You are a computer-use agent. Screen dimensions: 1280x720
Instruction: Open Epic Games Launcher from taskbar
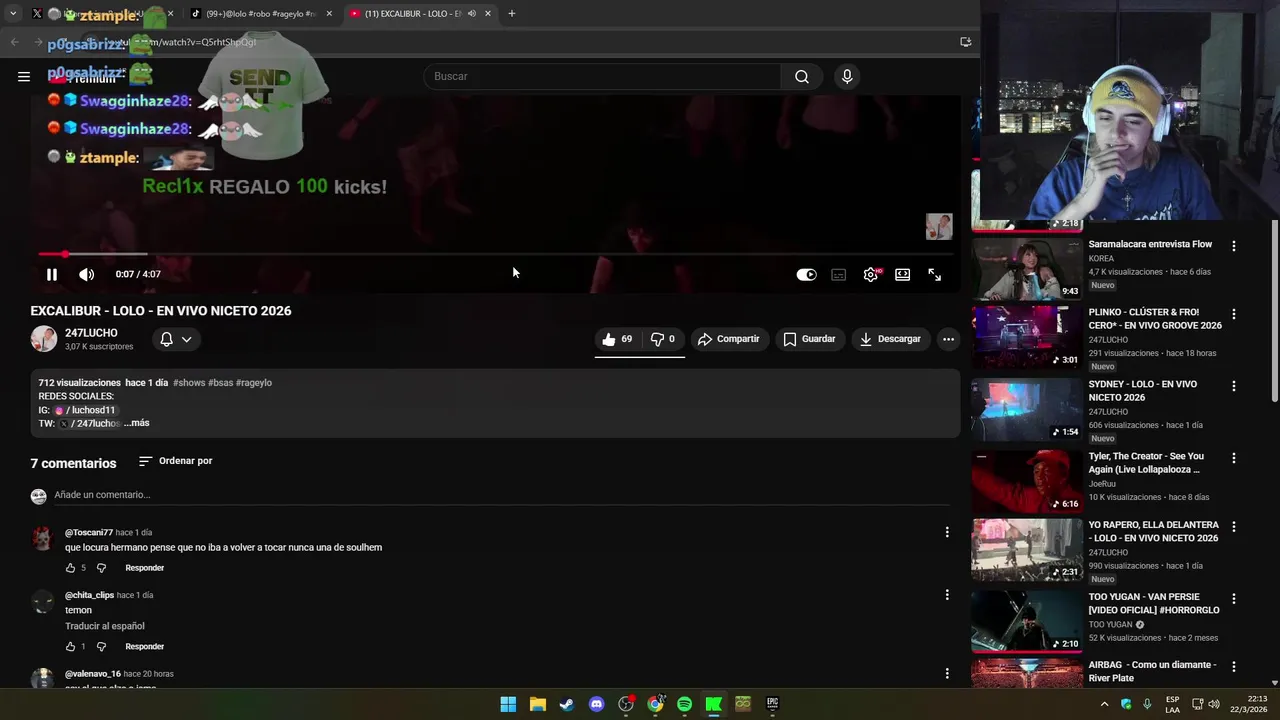(x=772, y=704)
